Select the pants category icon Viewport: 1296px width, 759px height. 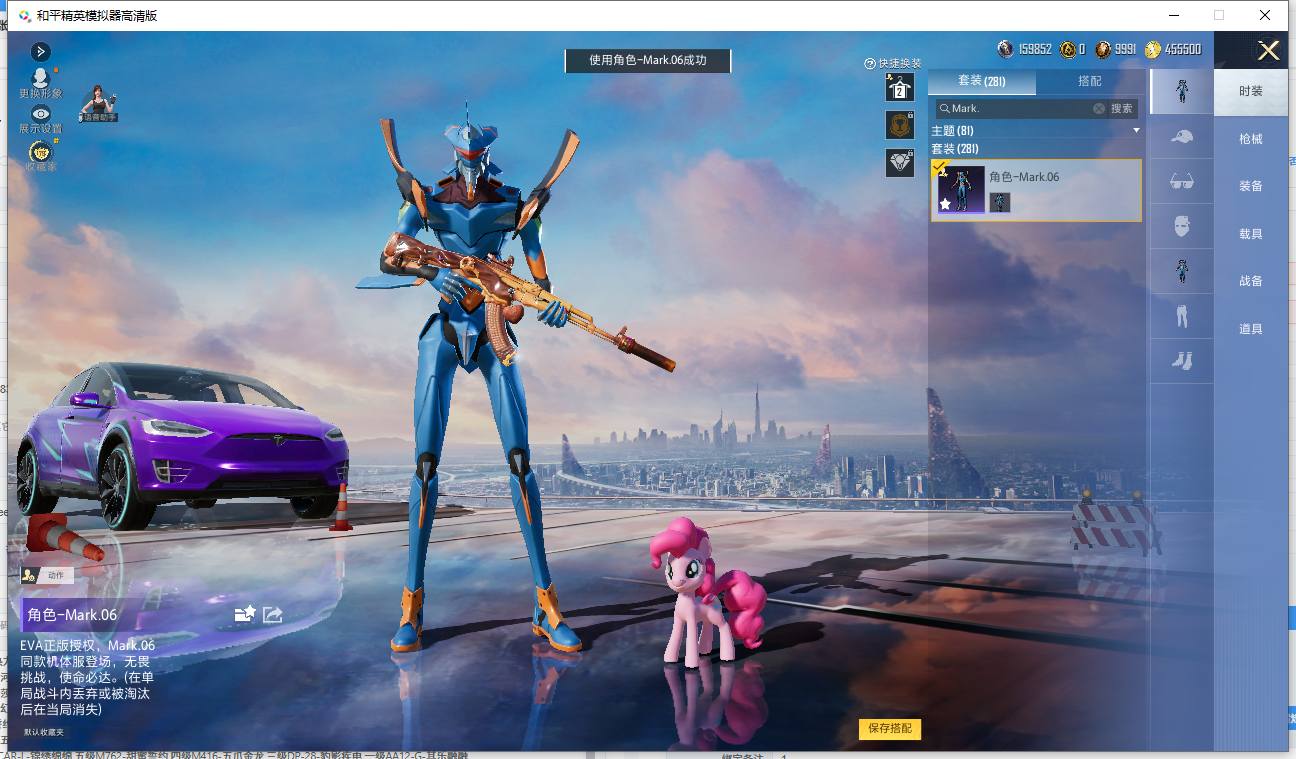(1181, 317)
